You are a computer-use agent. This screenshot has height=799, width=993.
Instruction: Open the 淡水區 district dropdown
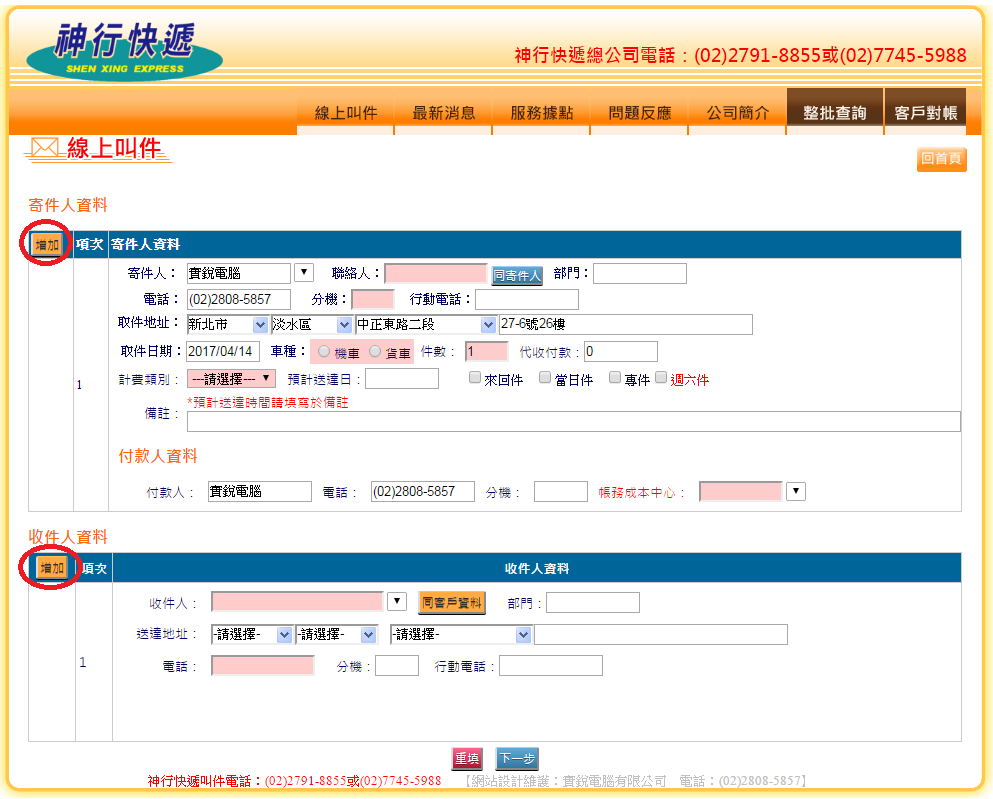click(313, 325)
